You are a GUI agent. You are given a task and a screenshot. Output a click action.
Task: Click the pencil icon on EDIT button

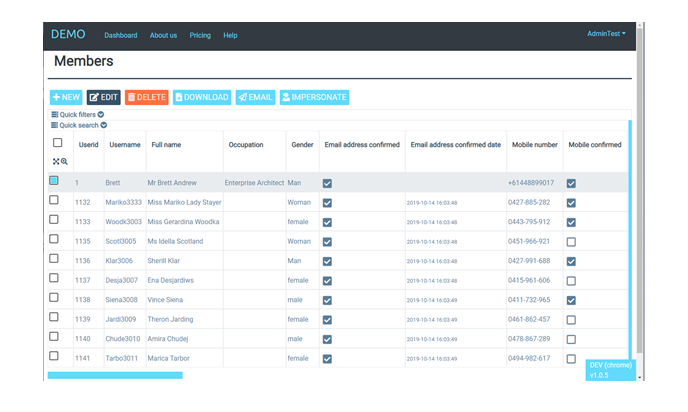[94, 97]
